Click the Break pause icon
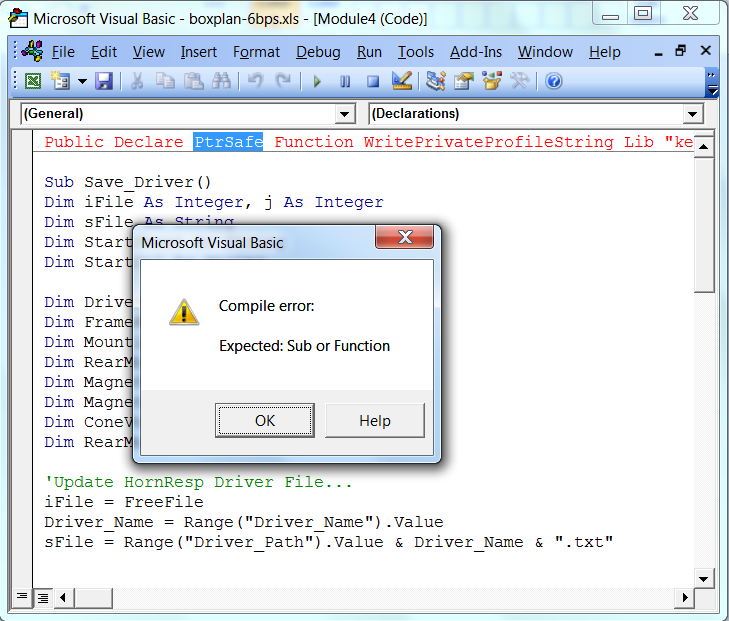This screenshot has width=729, height=621. pyautogui.click(x=345, y=82)
